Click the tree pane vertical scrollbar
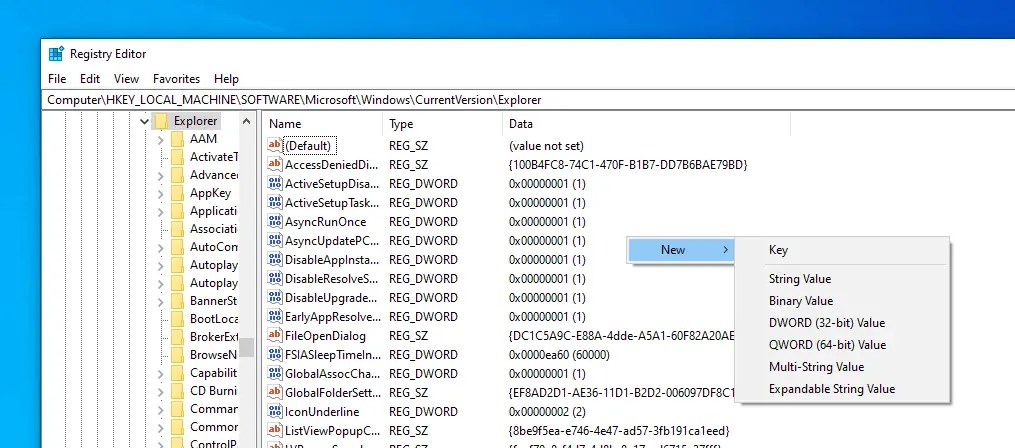Viewport: 1015px width, 448px height. tap(246, 300)
